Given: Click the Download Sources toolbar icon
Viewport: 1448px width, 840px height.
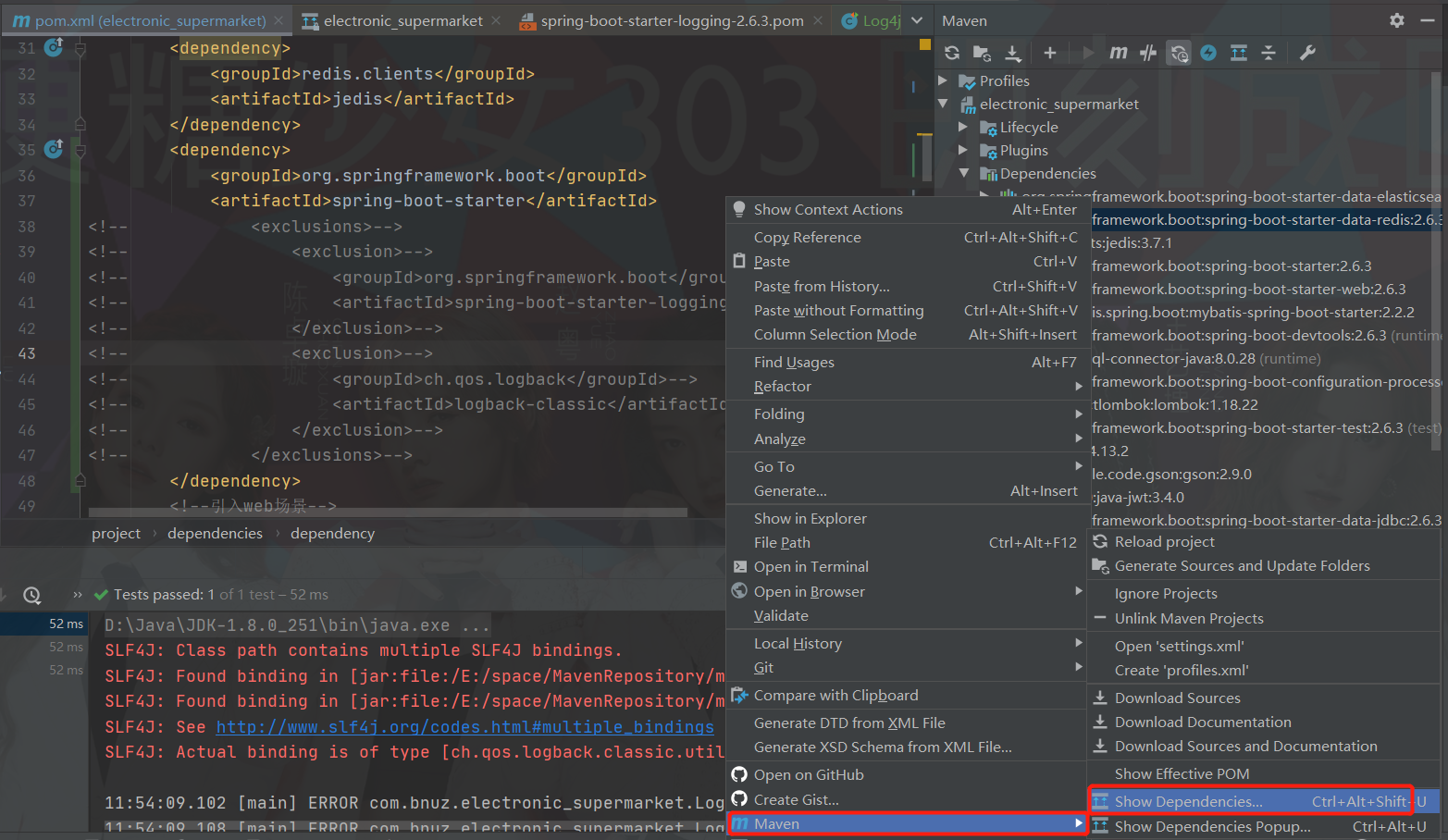Looking at the screenshot, I should 1012,53.
